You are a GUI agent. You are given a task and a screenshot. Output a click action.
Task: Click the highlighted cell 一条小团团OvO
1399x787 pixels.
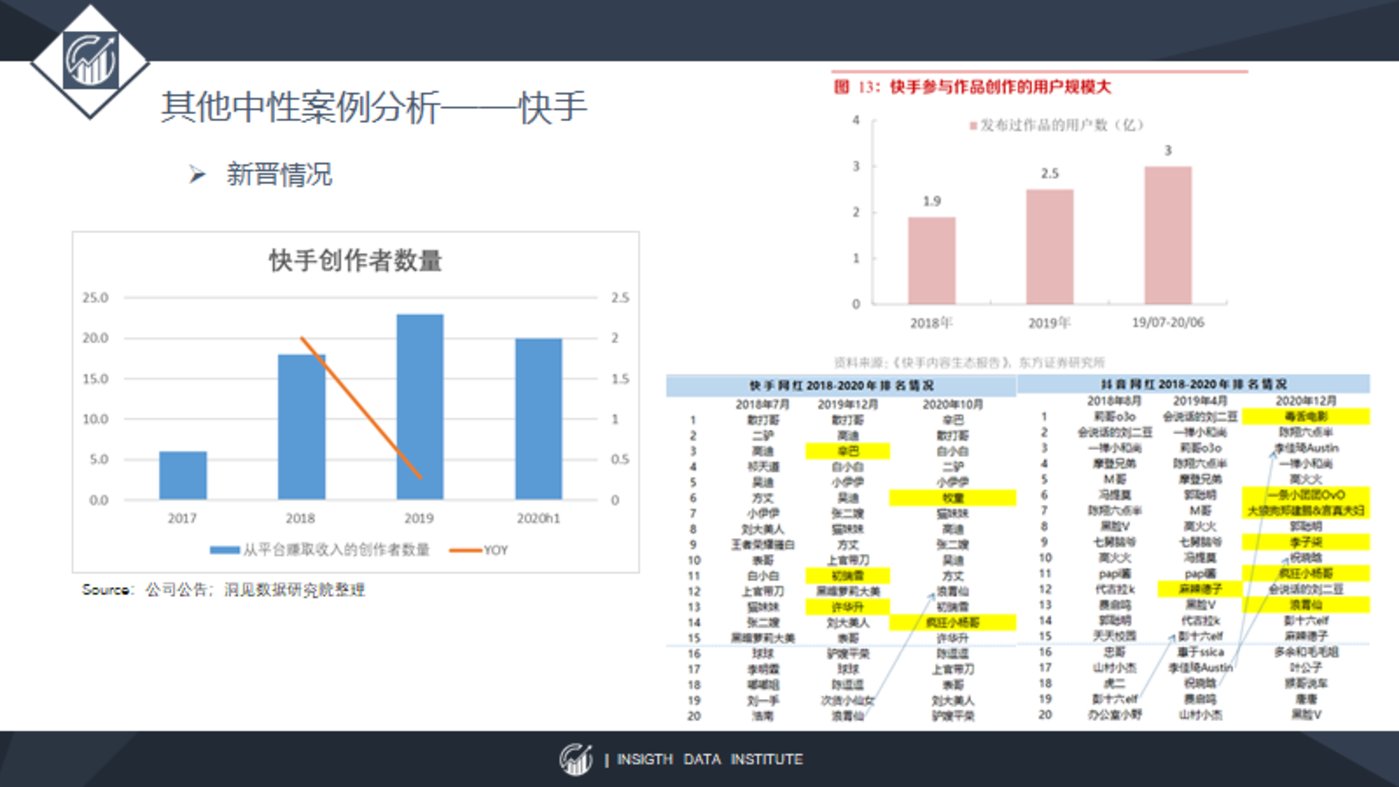[x=1305, y=495]
